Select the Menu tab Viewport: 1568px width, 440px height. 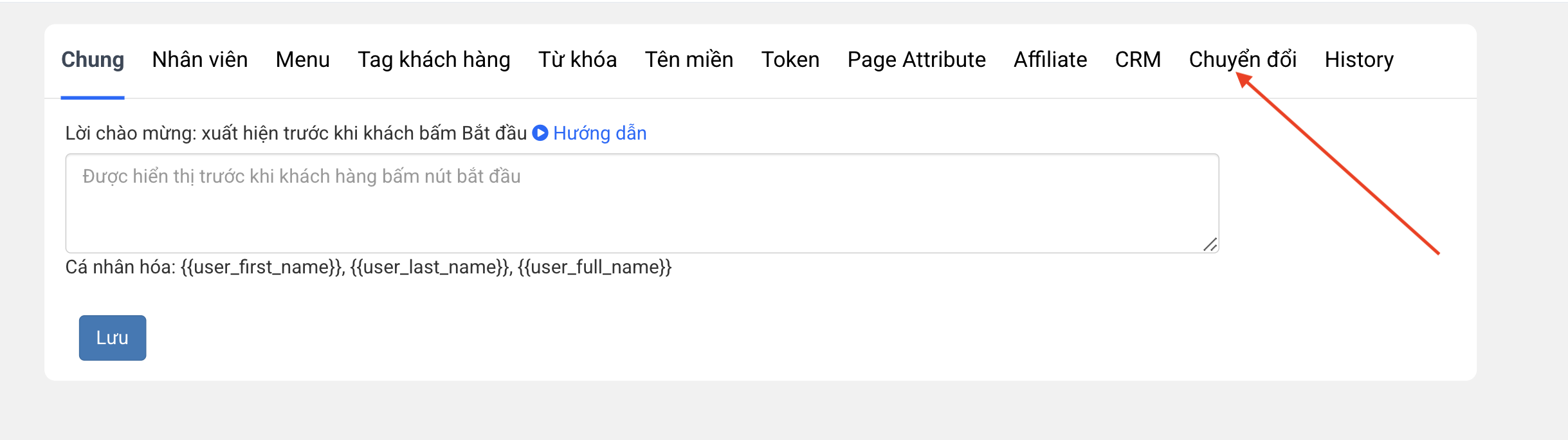[302, 60]
